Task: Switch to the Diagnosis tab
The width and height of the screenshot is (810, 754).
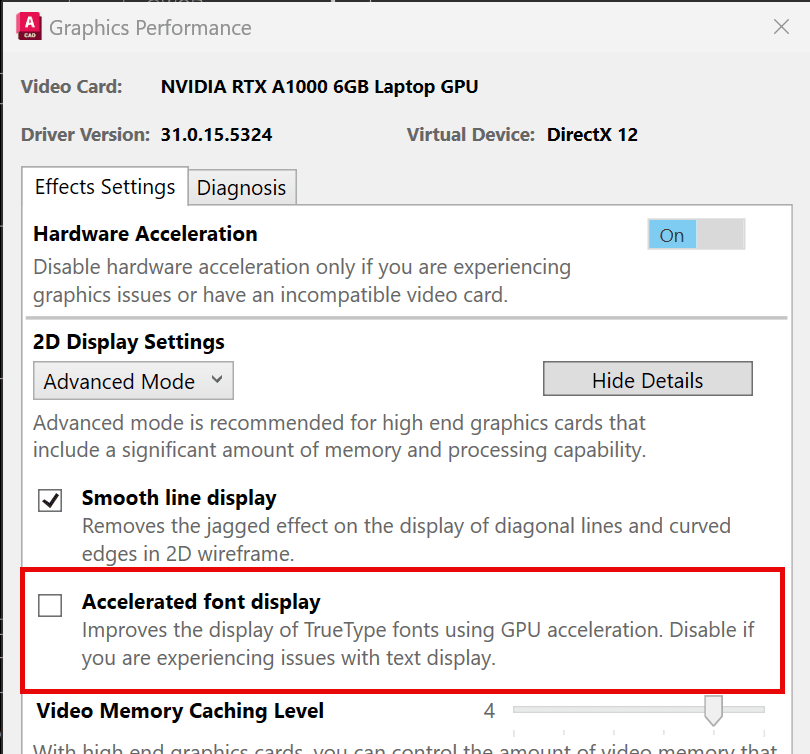Action: tap(241, 187)
